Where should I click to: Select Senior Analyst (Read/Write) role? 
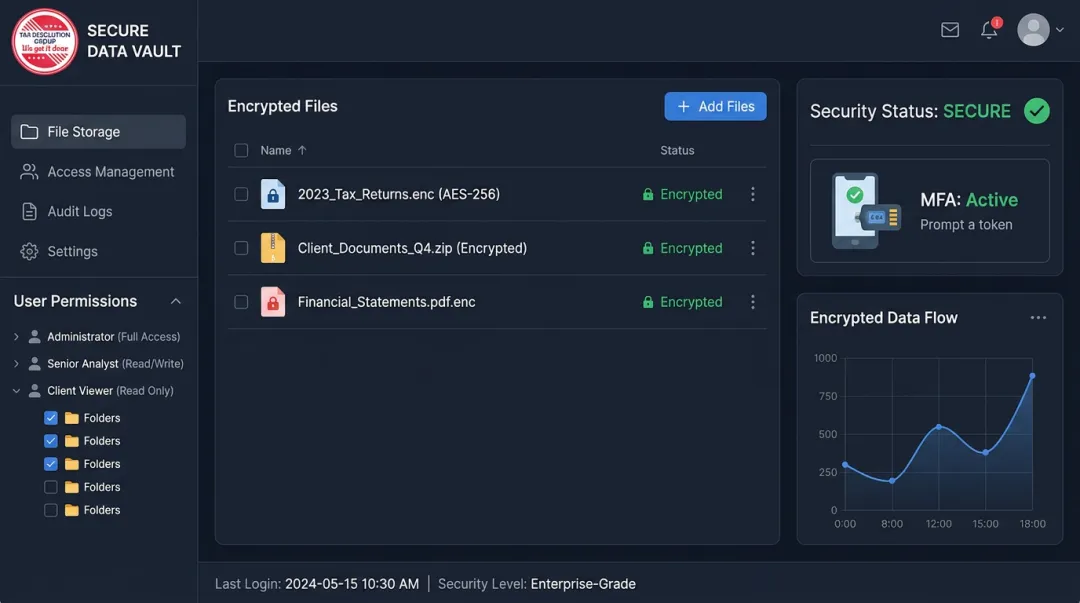tap(115, 363)
